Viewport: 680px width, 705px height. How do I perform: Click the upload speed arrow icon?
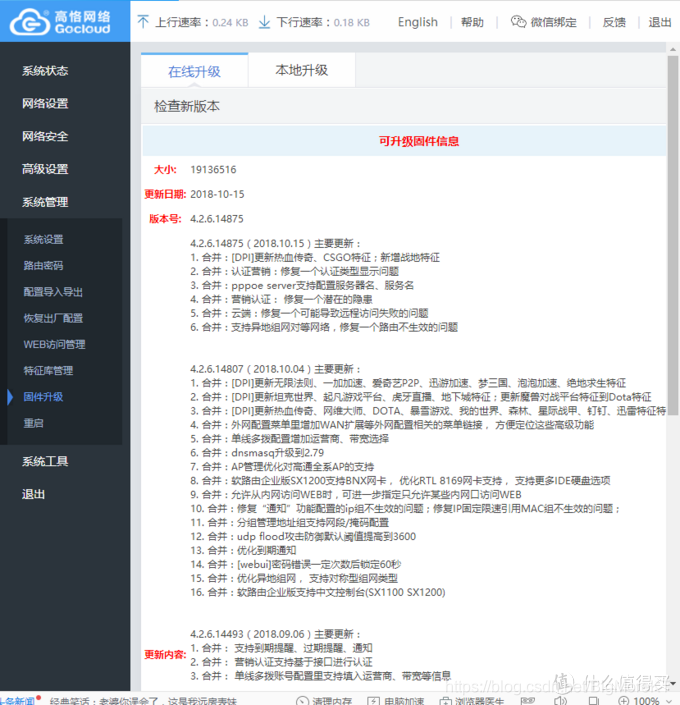point(143,22)
